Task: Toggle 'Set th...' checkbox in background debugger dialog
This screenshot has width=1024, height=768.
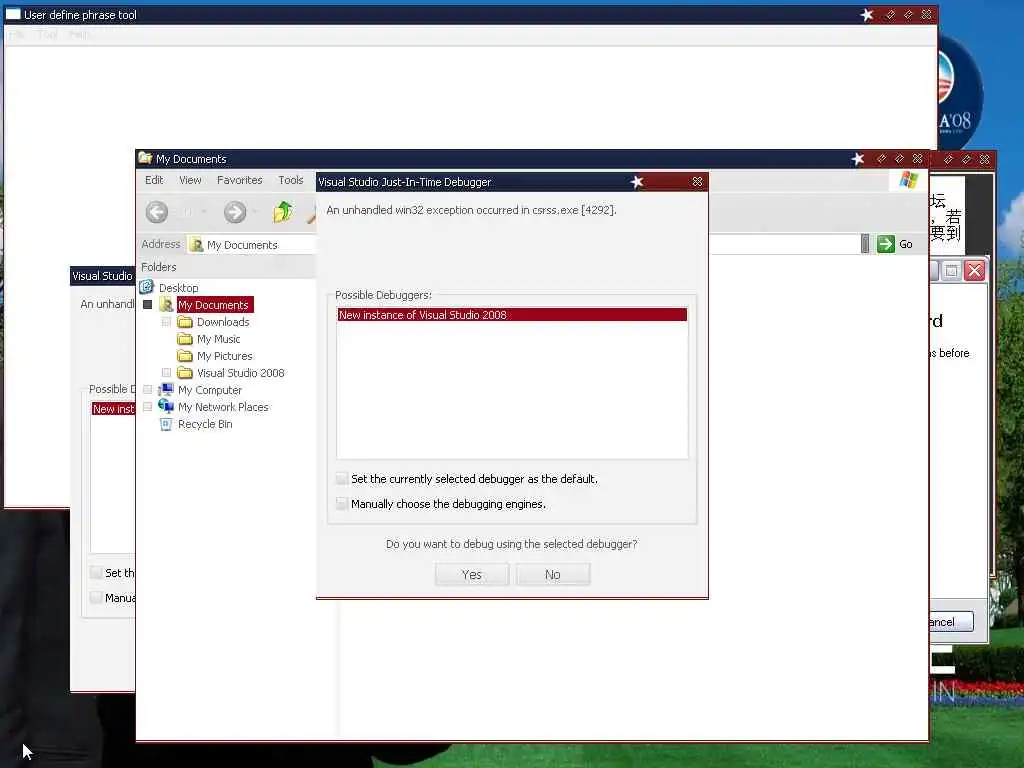Action: 96,573
